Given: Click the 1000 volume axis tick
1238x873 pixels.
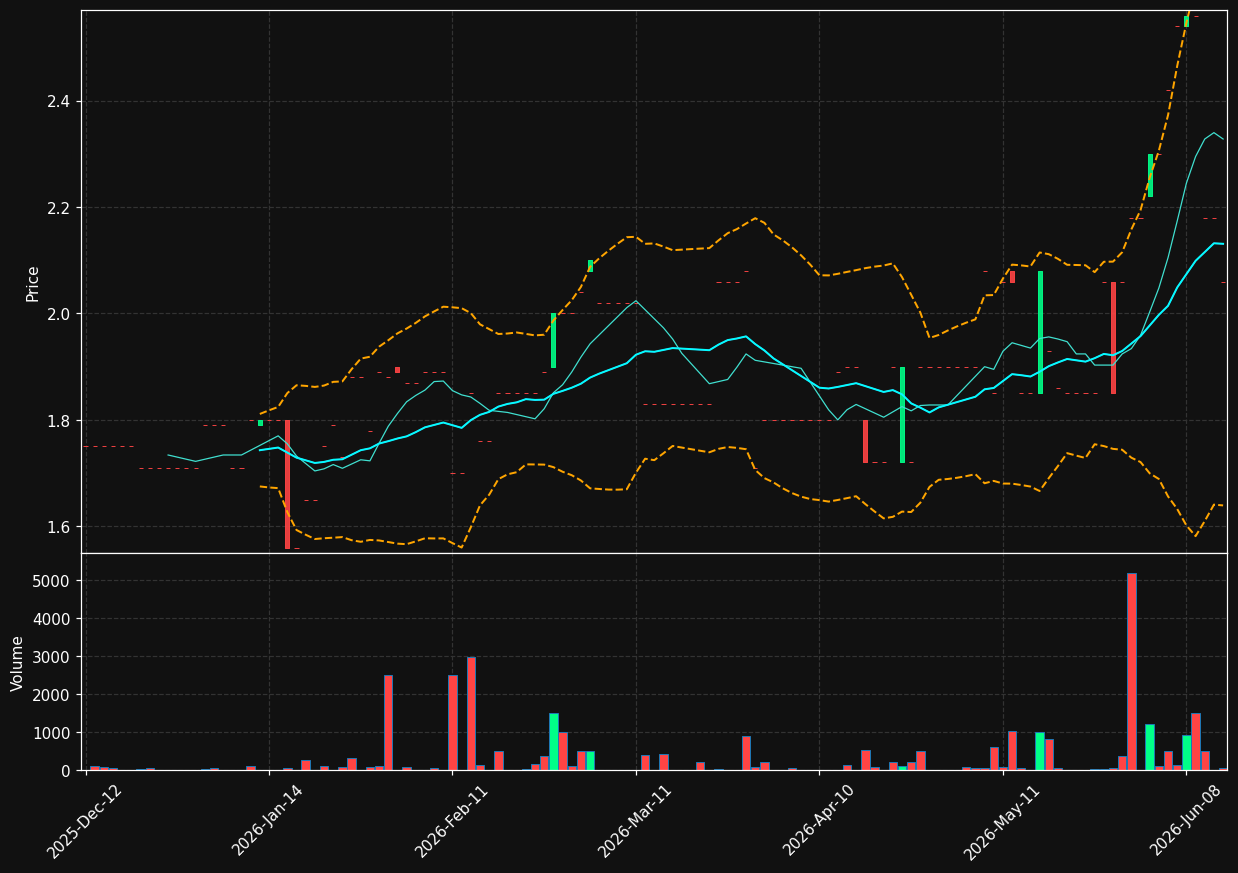Looking at the screenshot, I should pyautogui.click(x=53, y=733).
